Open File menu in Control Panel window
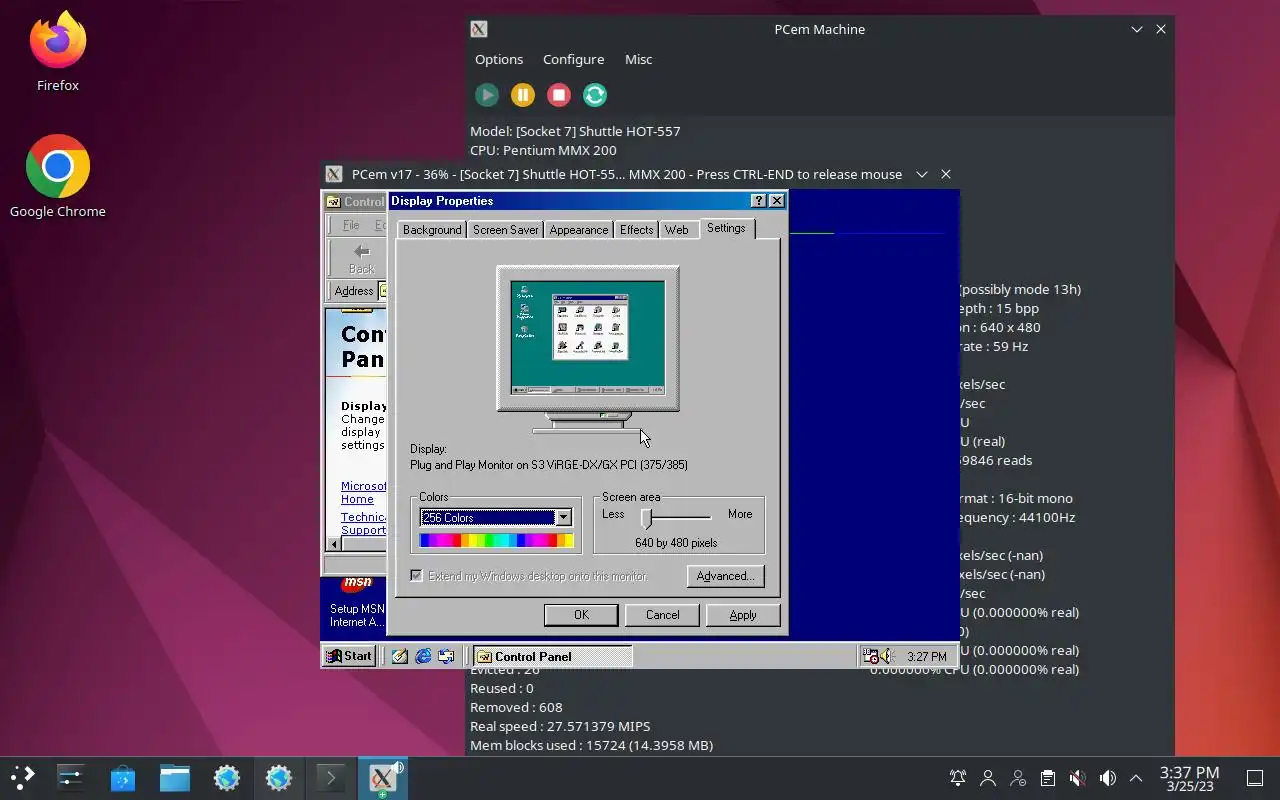 (x=351, y=225)
